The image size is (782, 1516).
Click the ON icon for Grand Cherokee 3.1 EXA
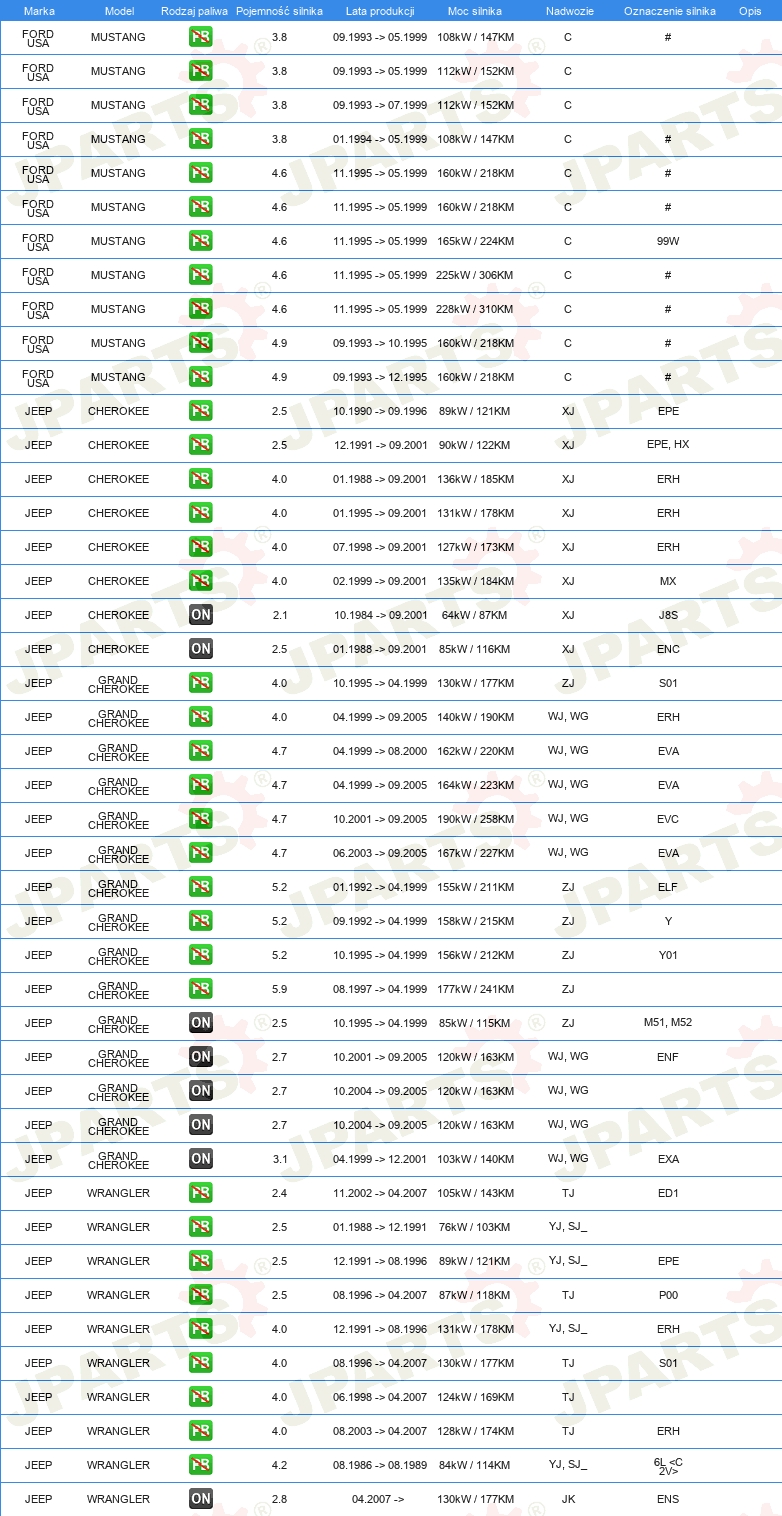pos(200,1159)
